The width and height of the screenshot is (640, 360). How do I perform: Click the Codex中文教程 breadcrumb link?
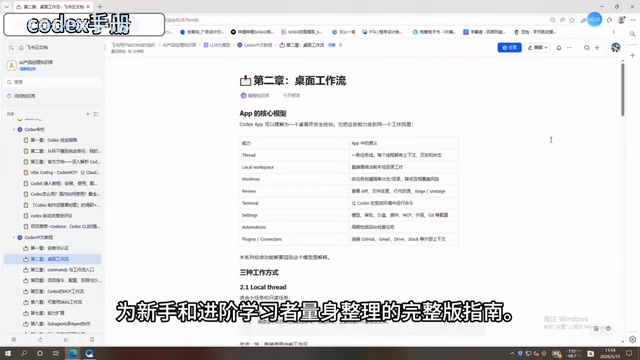tap(254, 45)
